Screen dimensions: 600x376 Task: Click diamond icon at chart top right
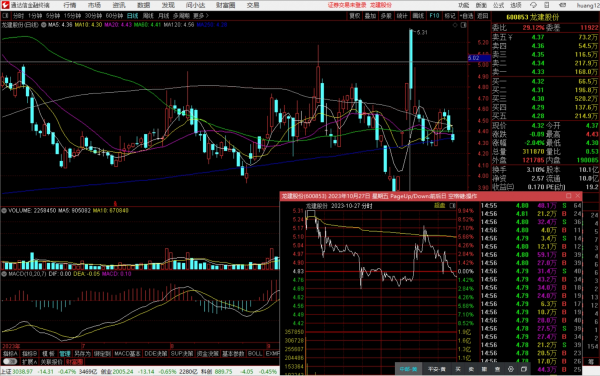pos(455,25)
